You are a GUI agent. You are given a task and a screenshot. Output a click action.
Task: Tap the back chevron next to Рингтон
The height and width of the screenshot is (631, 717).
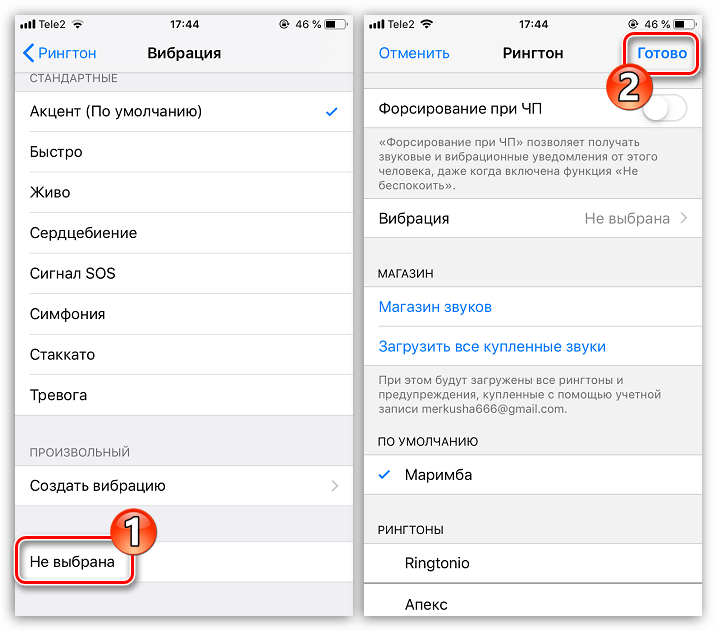click(x=28, y=53)
